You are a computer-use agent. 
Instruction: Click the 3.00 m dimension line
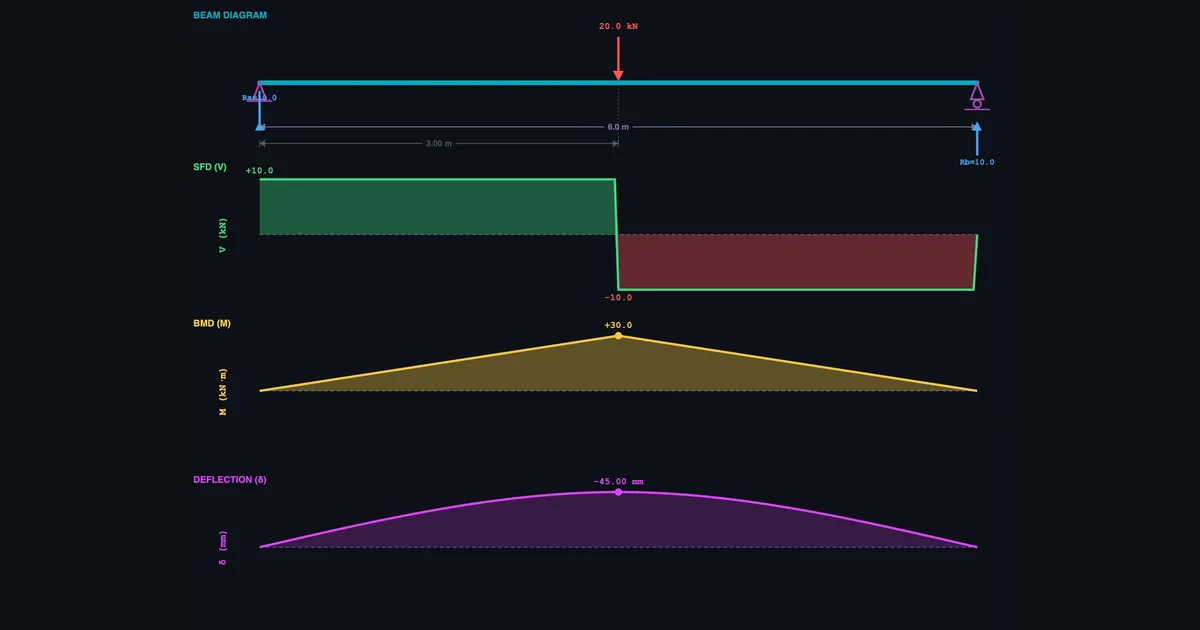[438, 144]
